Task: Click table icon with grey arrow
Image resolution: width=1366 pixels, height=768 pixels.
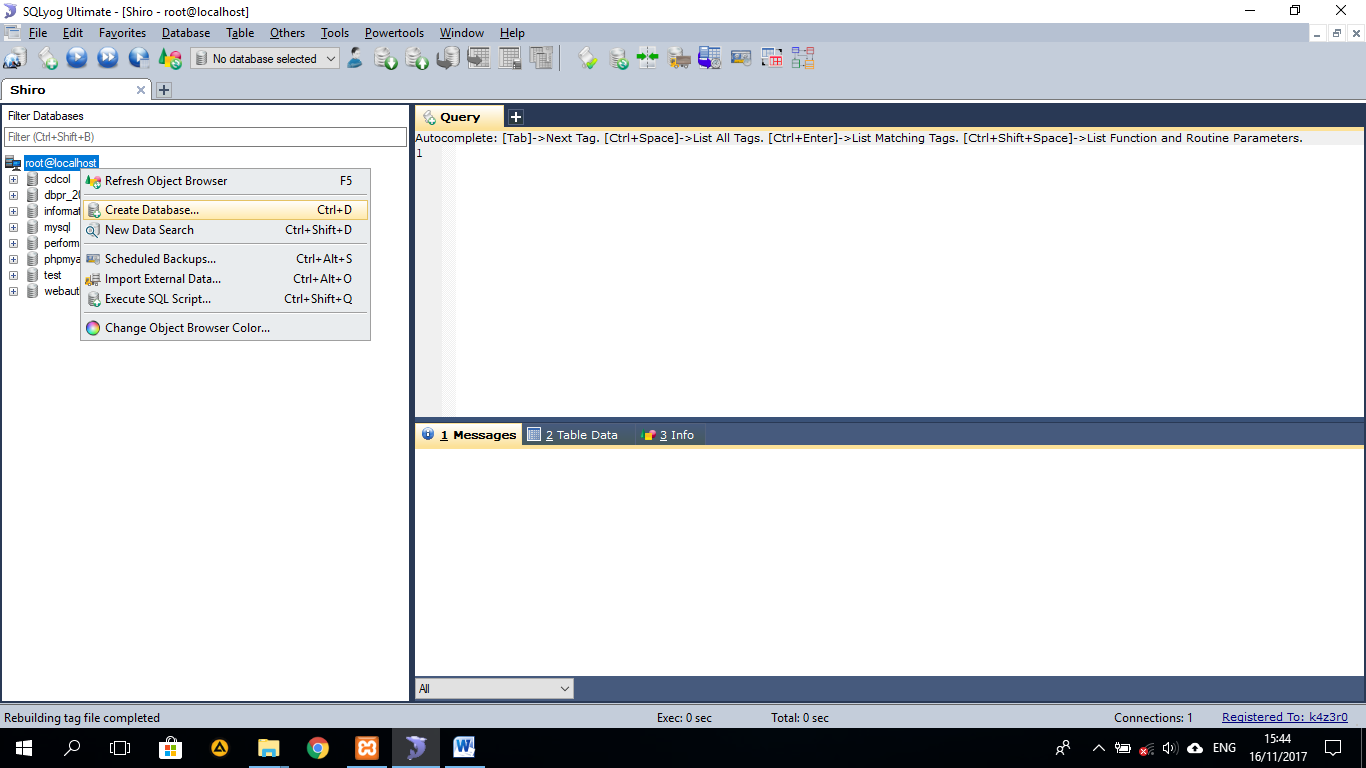Action: [479, 58]
